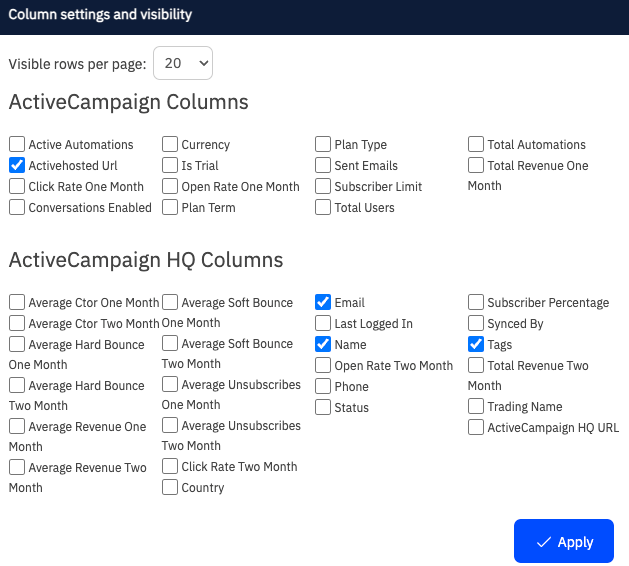This screenshot has width=629, height=566.
Task: Show the Country column
Action: (x=170, y=487)
